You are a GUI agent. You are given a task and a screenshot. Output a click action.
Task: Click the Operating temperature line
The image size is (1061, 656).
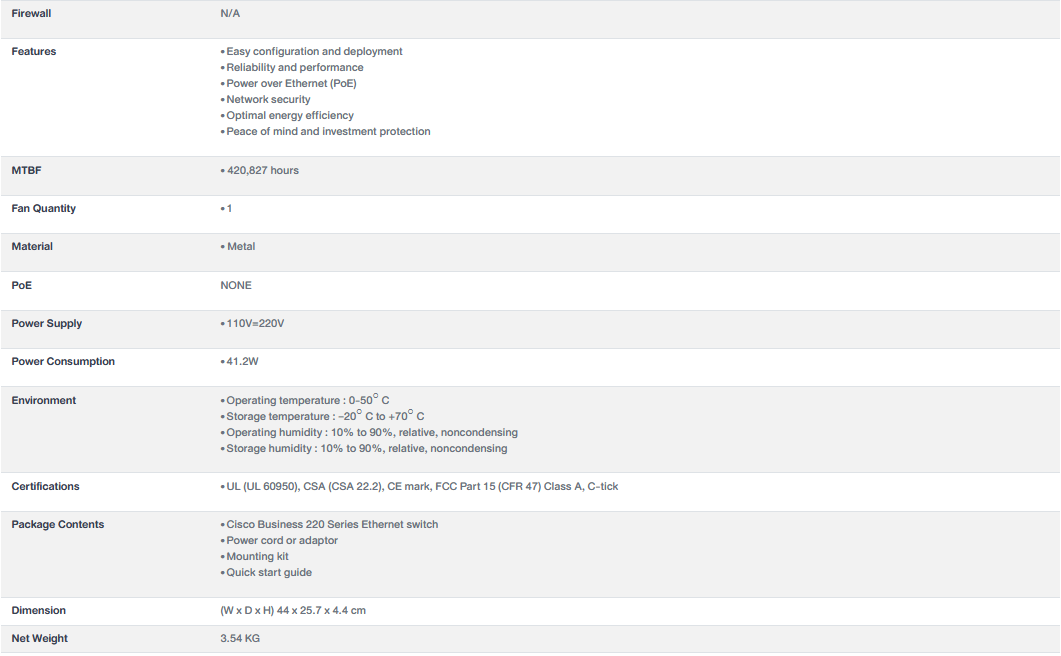click(307, 400)
